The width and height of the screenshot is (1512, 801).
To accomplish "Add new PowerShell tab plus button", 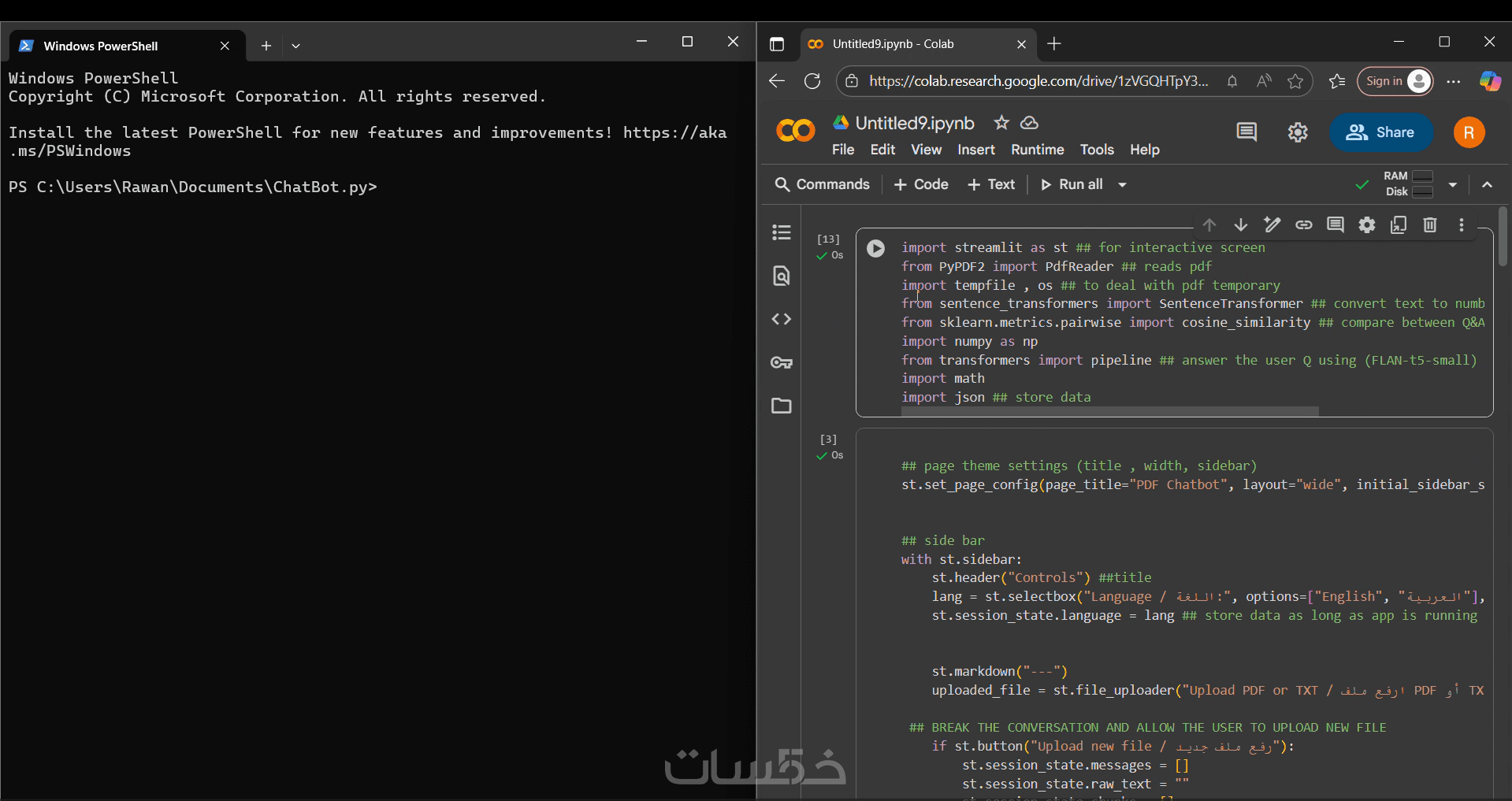I will click(266, 46).
